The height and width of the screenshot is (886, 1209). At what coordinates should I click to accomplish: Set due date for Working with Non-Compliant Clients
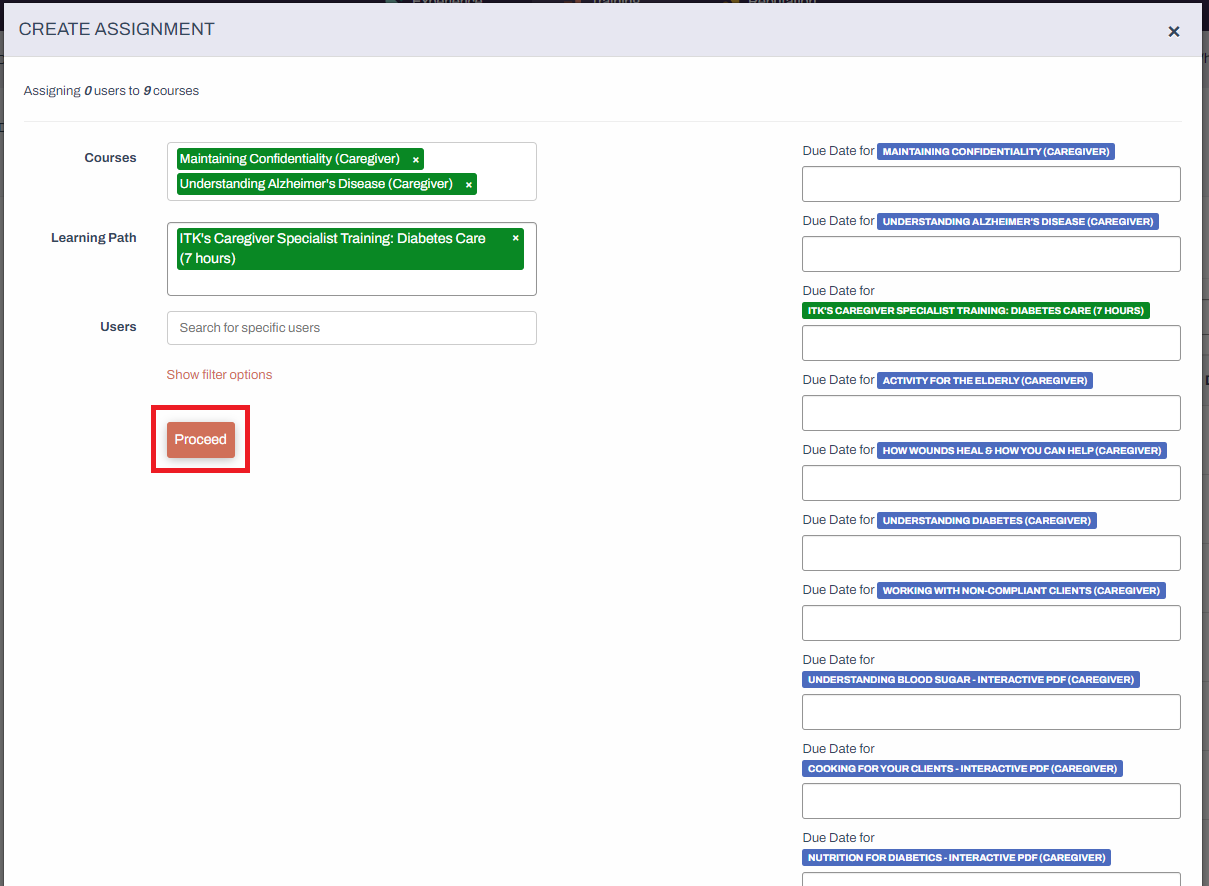pos(990,622)
